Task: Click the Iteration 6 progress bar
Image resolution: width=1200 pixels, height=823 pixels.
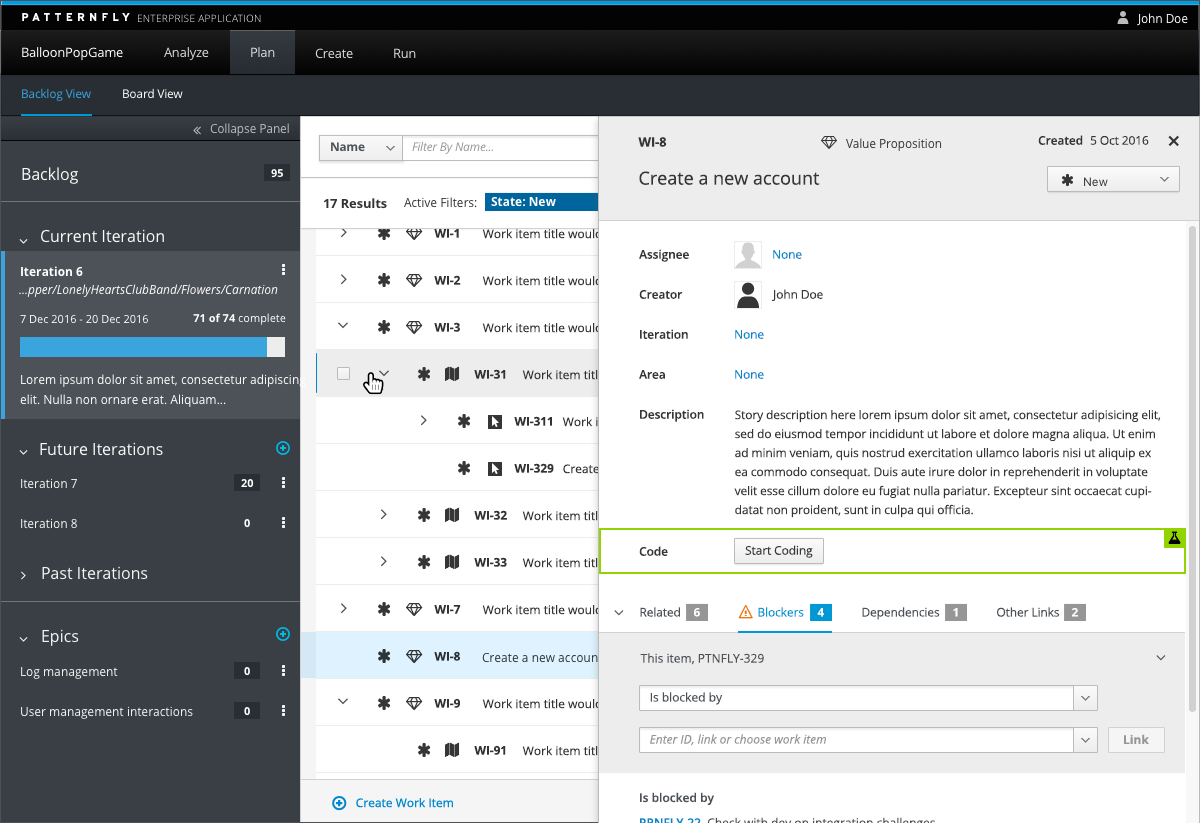Action: tap(152, 347)
